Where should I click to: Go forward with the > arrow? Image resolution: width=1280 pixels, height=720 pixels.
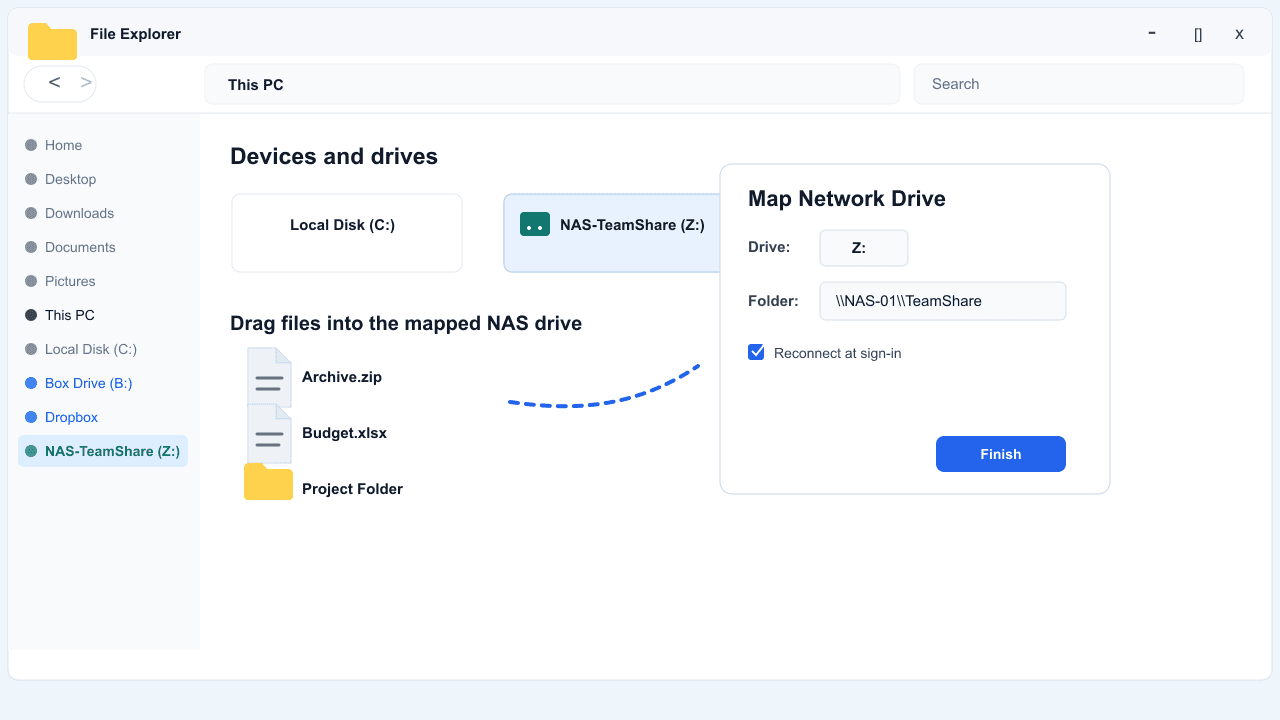tap(86, 82)
